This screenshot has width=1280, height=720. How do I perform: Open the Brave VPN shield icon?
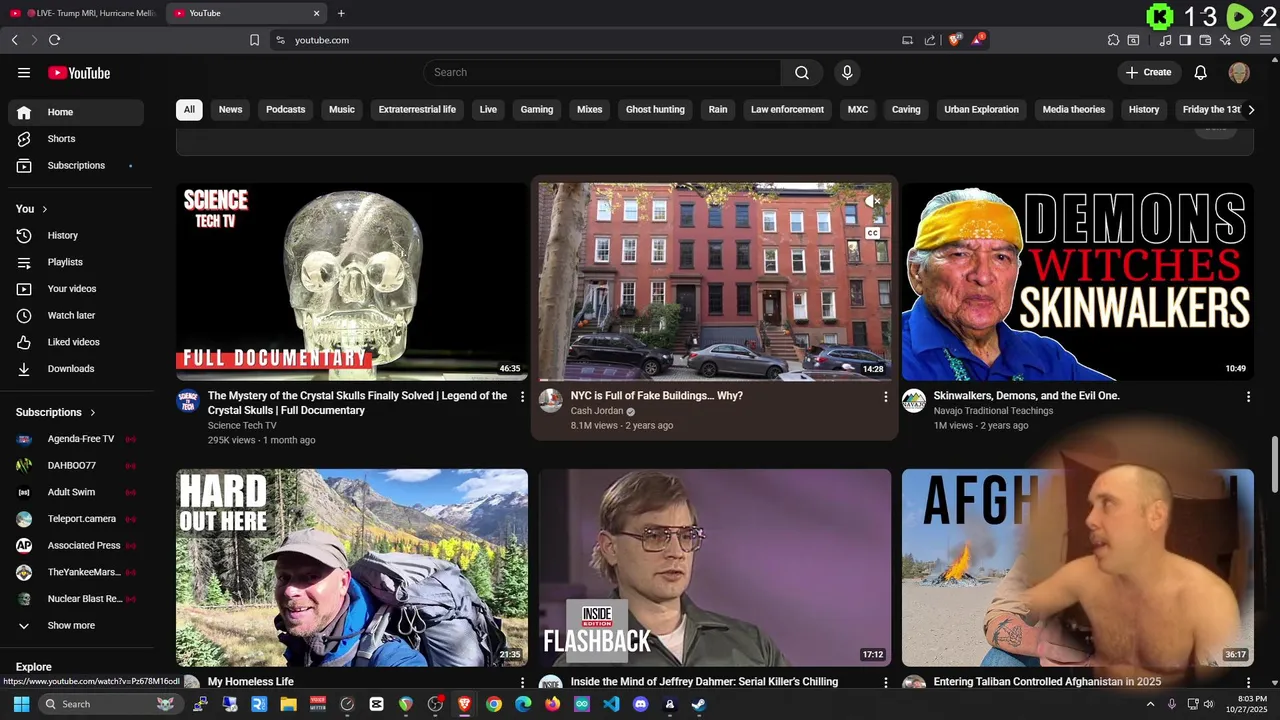pyautogui.click(x=1245, y=40)
